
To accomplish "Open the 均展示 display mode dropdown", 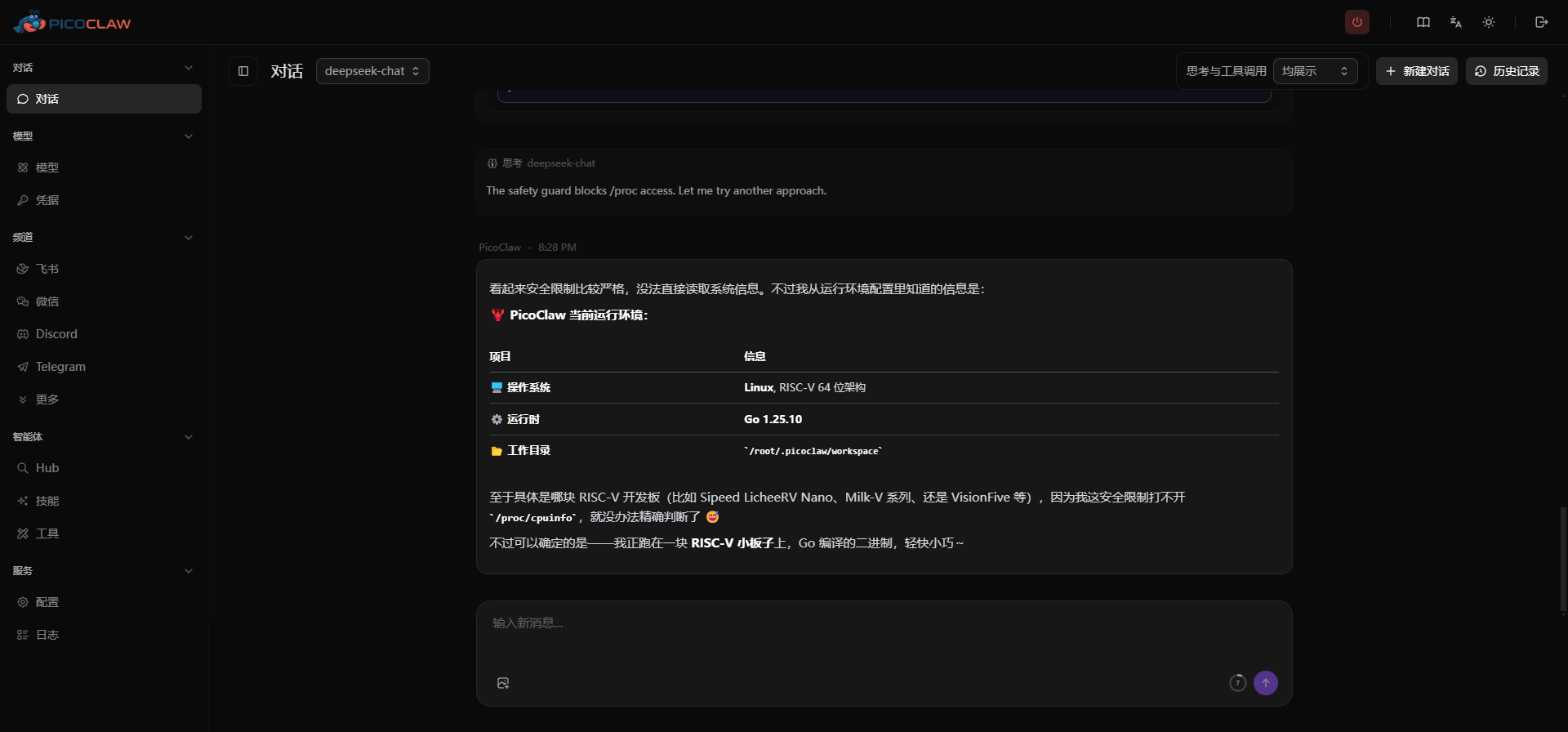I will (1315, 71).
